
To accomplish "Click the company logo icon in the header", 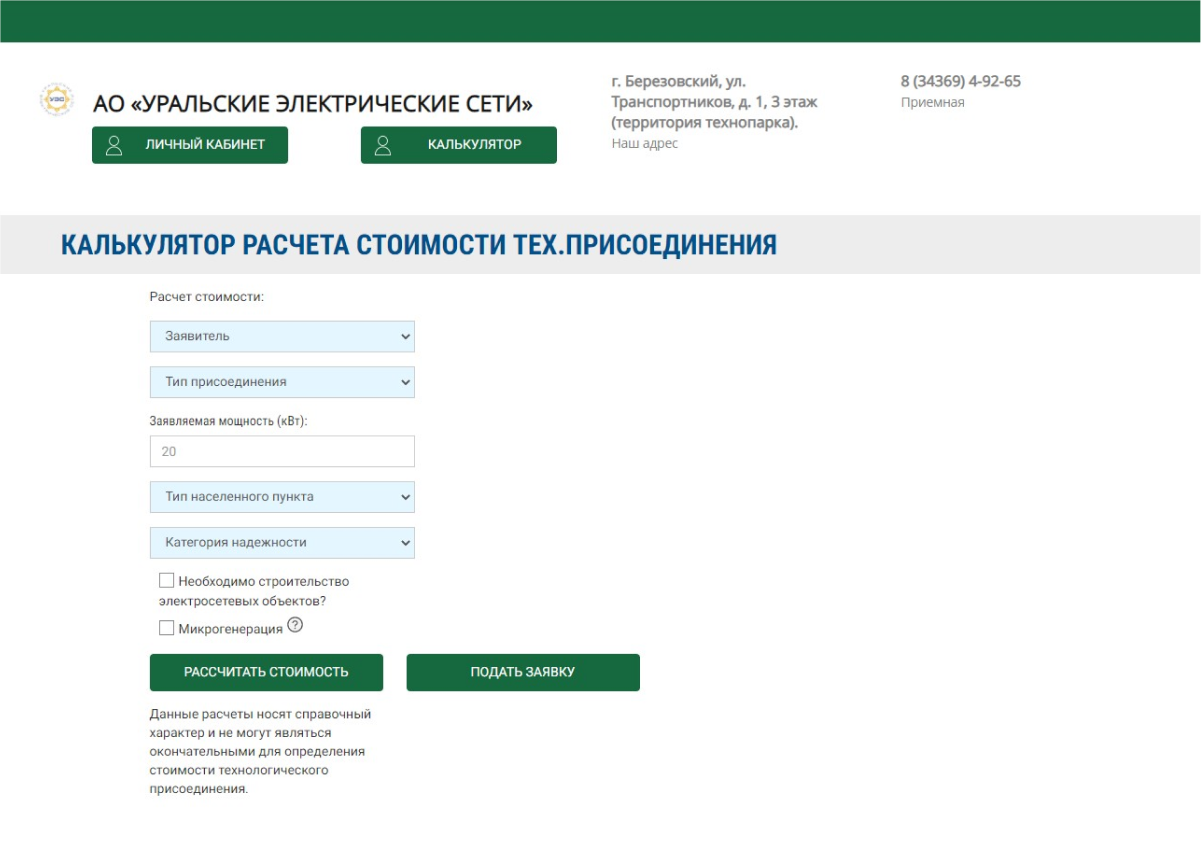I will pos(57,99).
